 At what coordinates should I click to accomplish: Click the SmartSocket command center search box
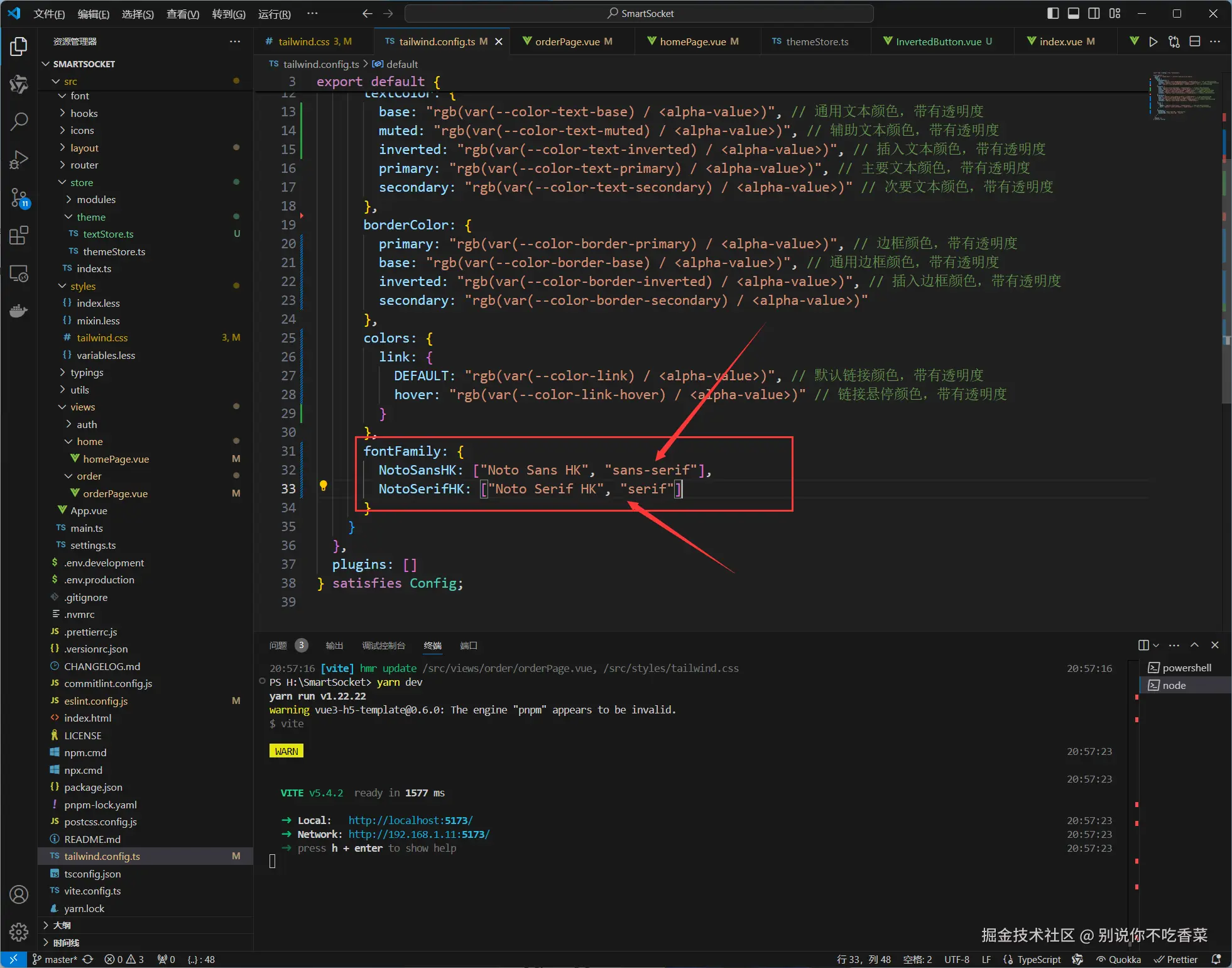[x=639, y=13]
